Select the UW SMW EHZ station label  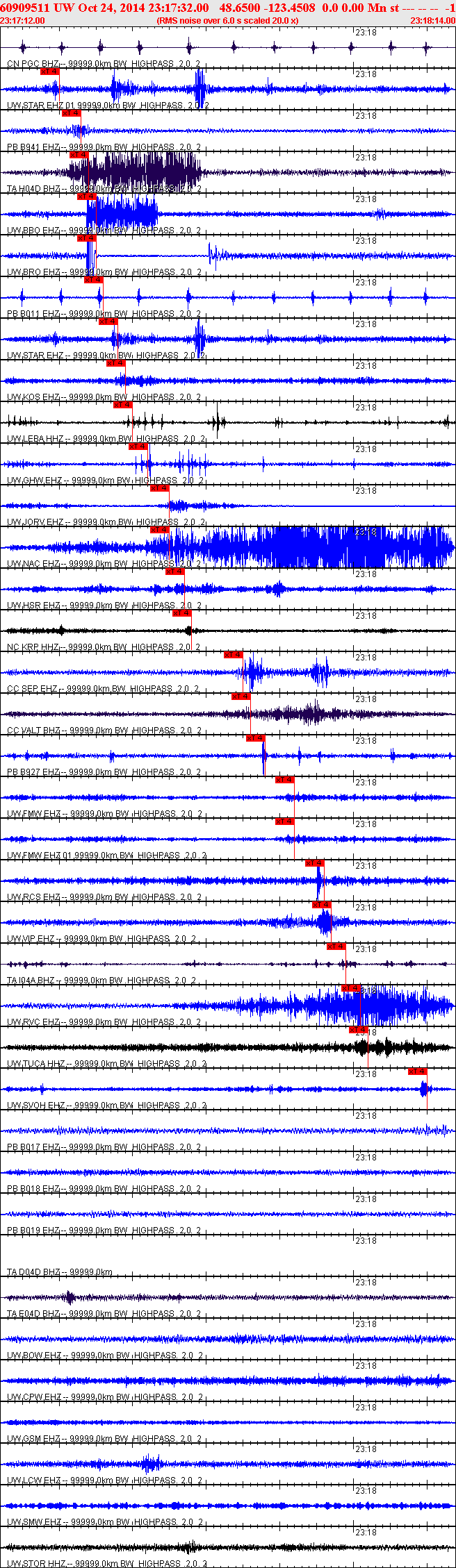point(104,1522)
